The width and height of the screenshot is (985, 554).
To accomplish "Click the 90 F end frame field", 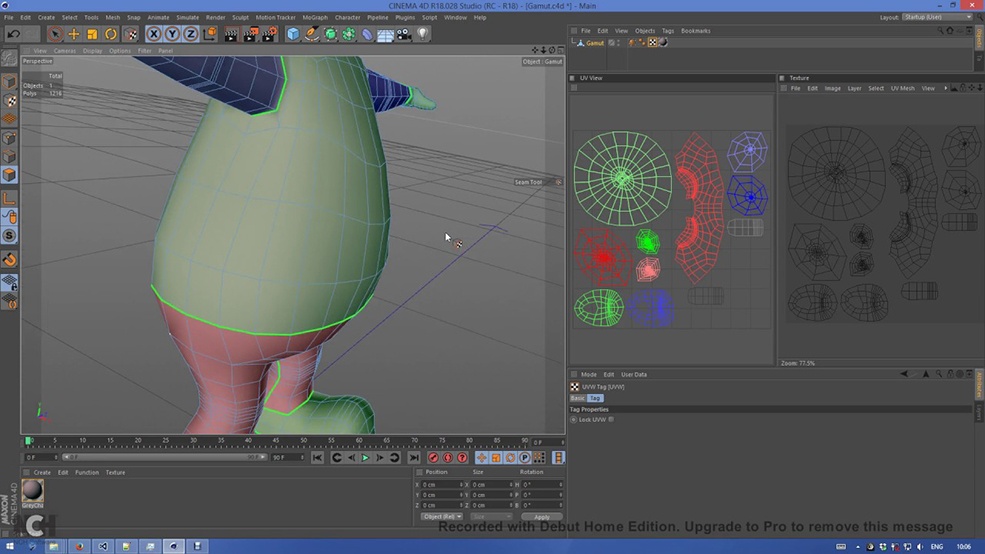I will click(288, 457).
